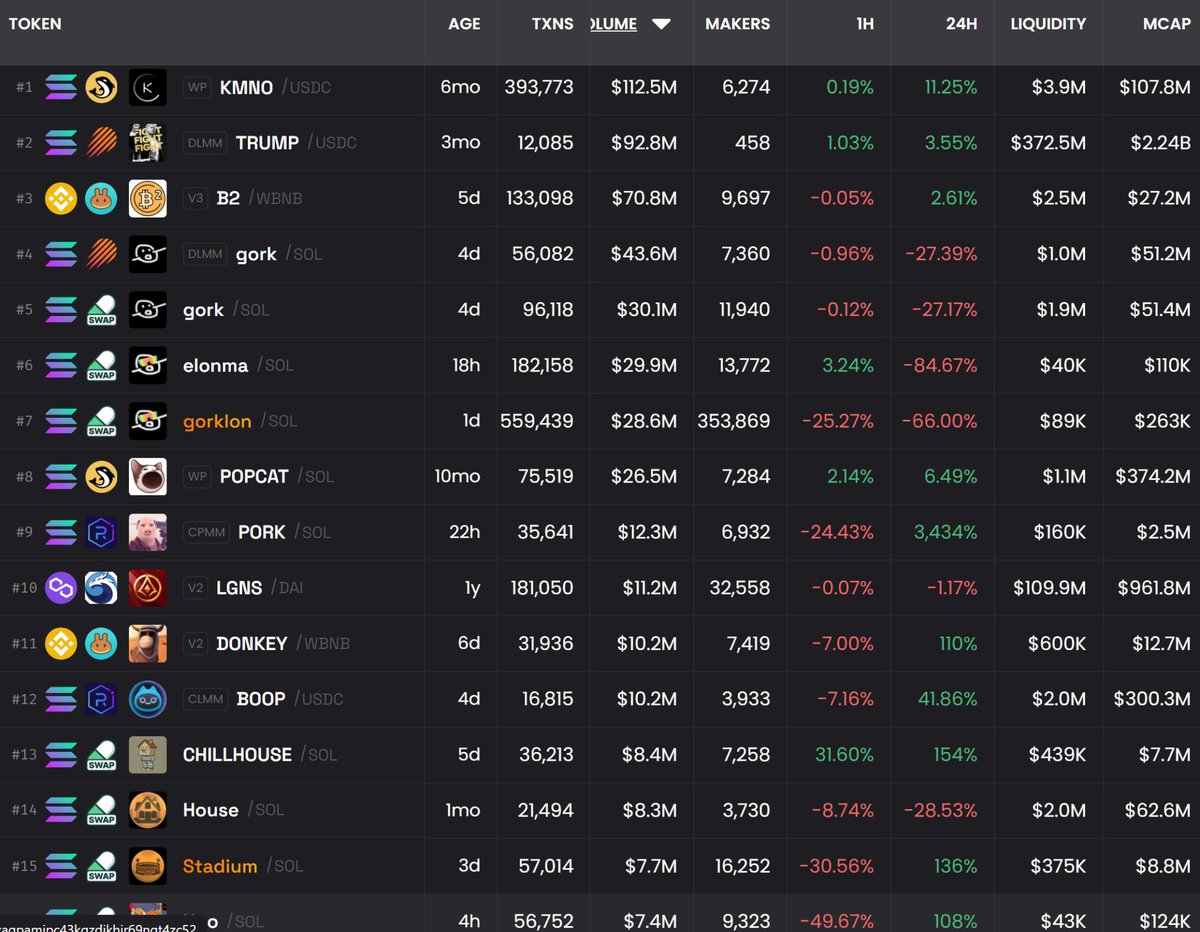Image resolution: width=1200 pixels, height=932 pixels.
Task: Click the DLMM pool label in TRUMP row
Action: (x=205, y=143)
